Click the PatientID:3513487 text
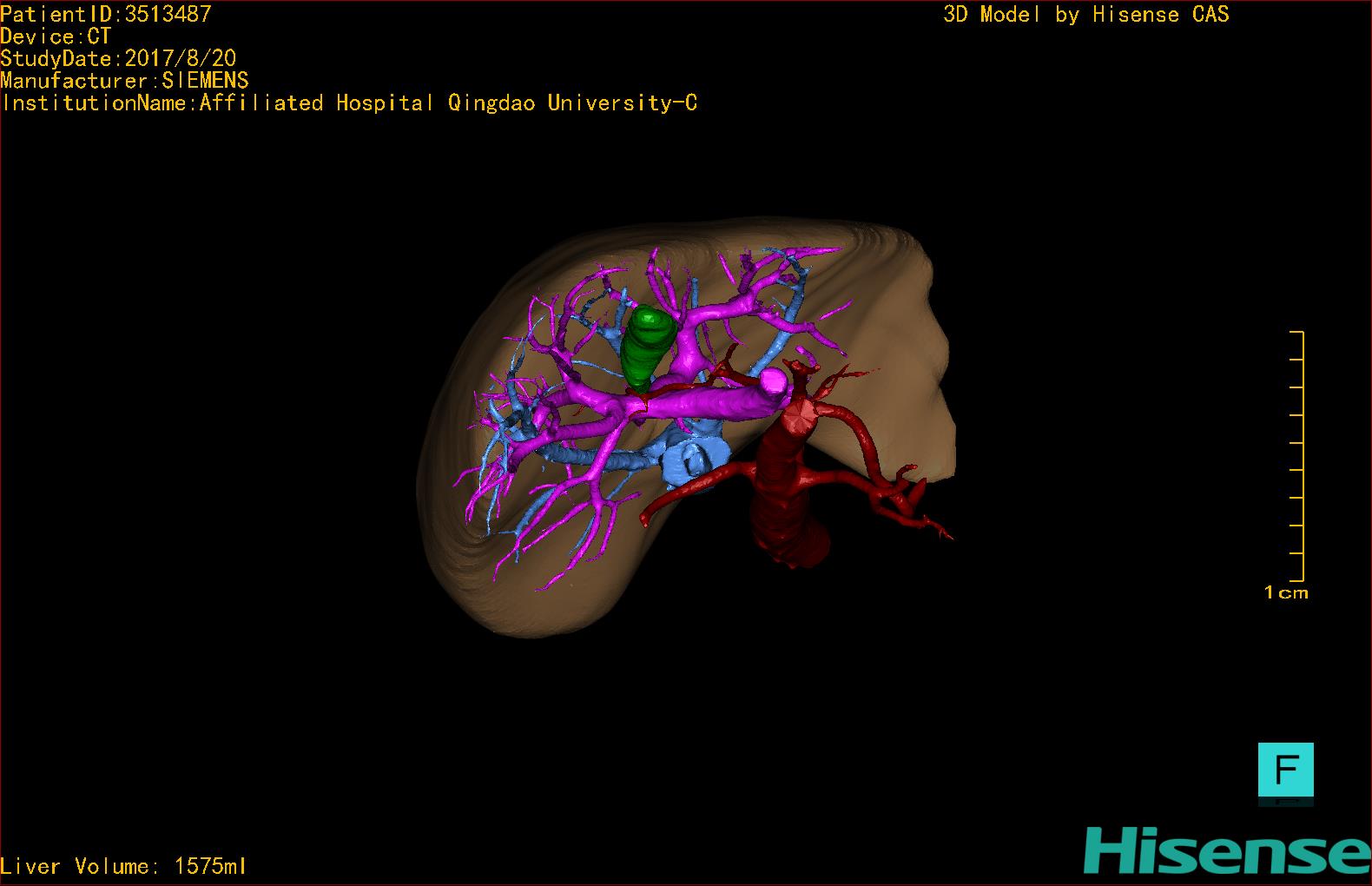Viewport: 1372px width, 886px height. click(x=106, y=14)
